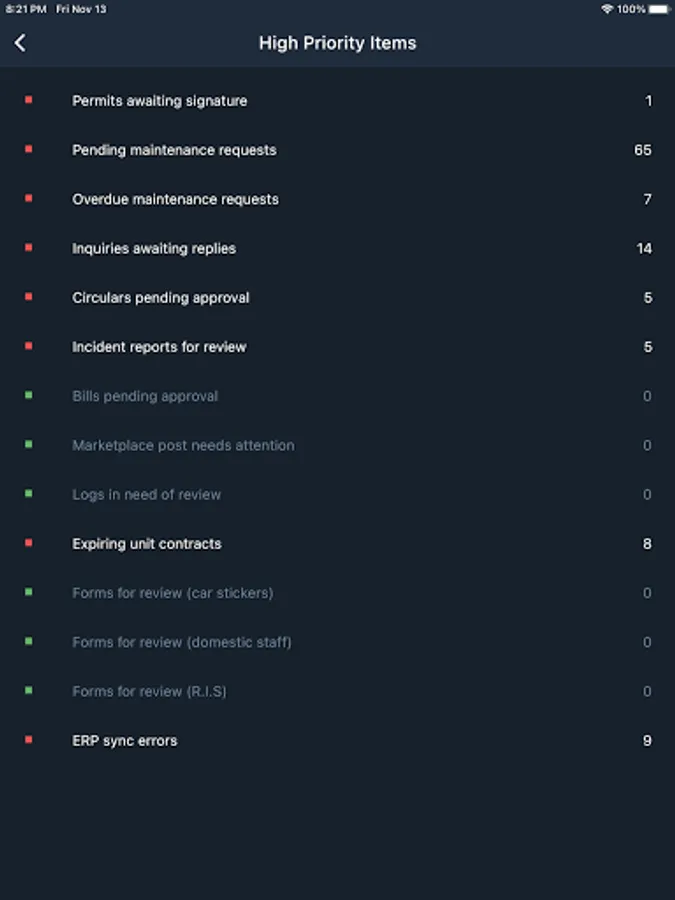The height and width of the screenshot is (900, 675).
Task: Tap green dot beside Bills pending approval
Action: point(28,395)
